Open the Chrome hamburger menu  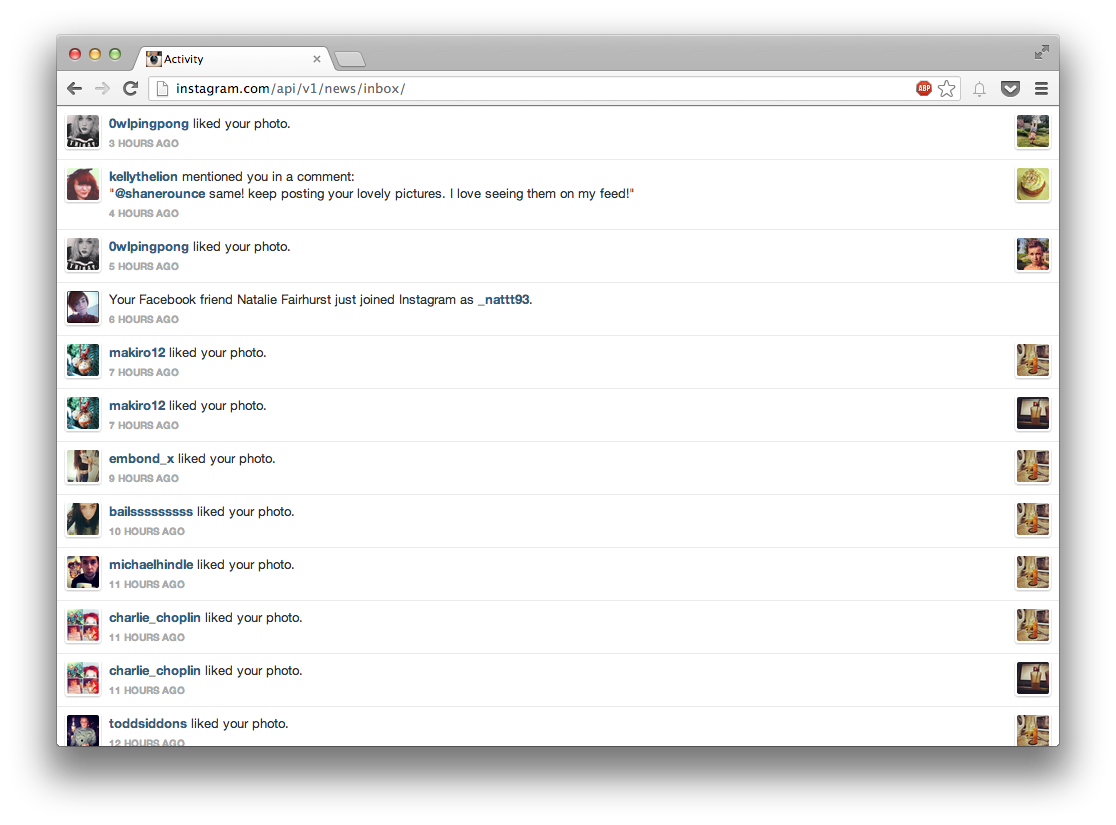[x=1041, y=88]
